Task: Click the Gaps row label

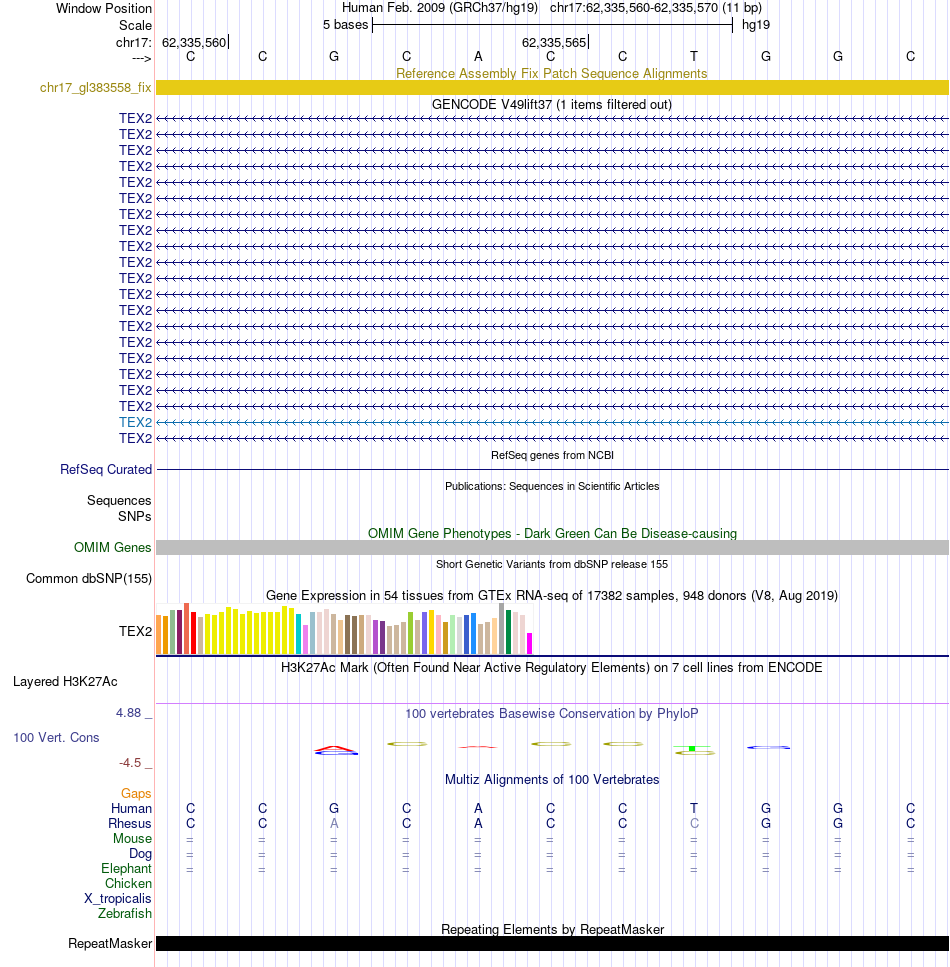Action: click(136, 794)
